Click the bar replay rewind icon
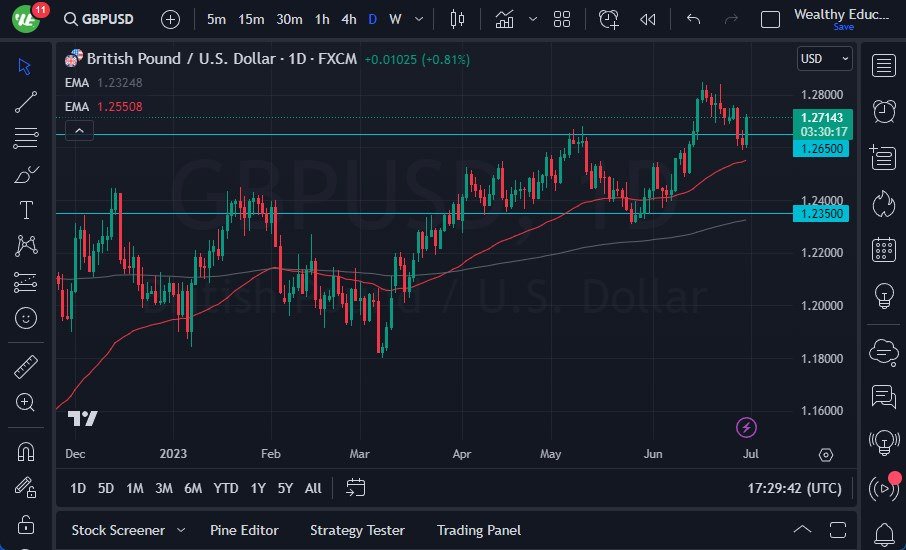The image size is (906, 550). [x=648, y=19]
